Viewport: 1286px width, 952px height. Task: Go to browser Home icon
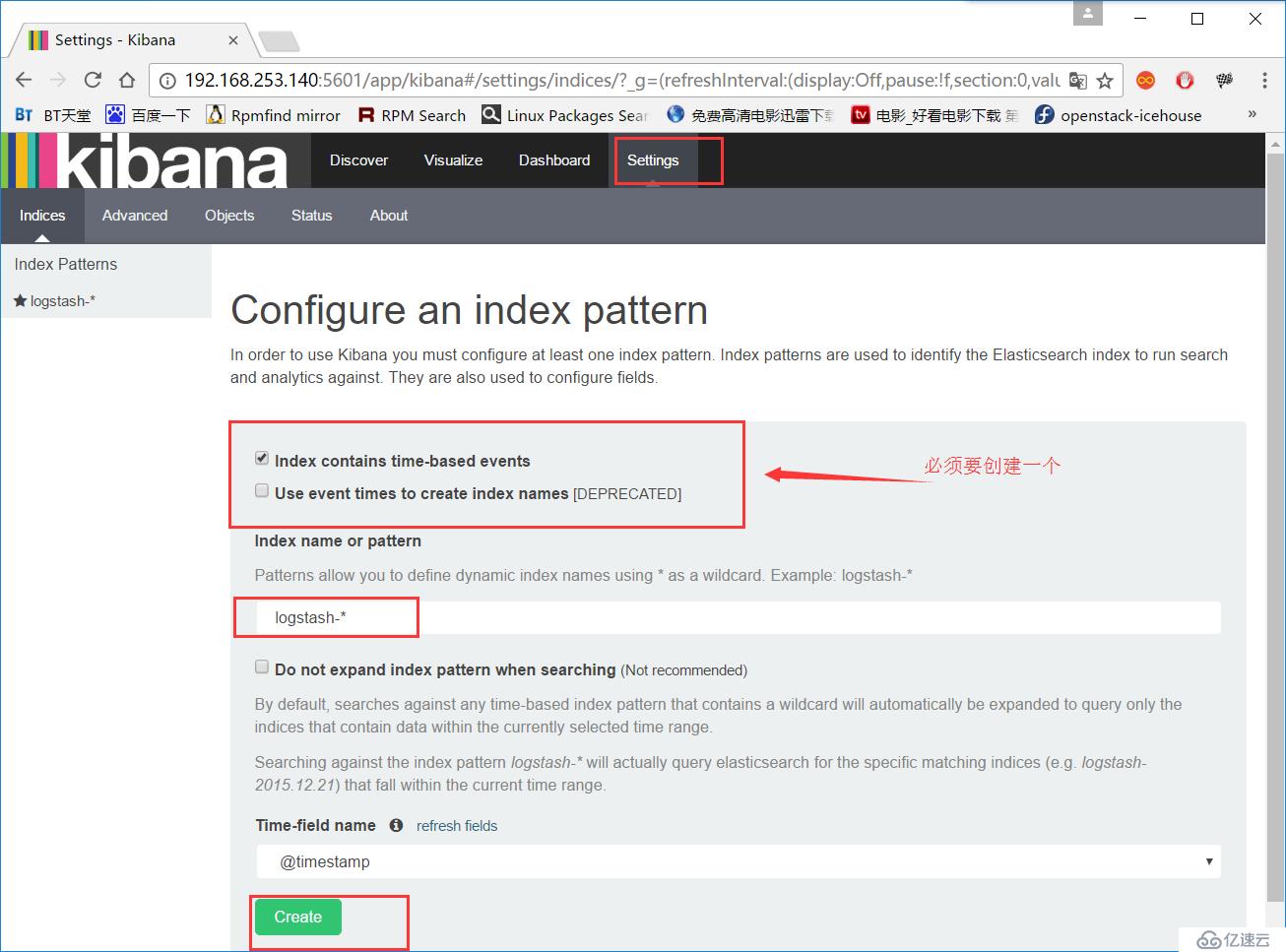(127, 80)
